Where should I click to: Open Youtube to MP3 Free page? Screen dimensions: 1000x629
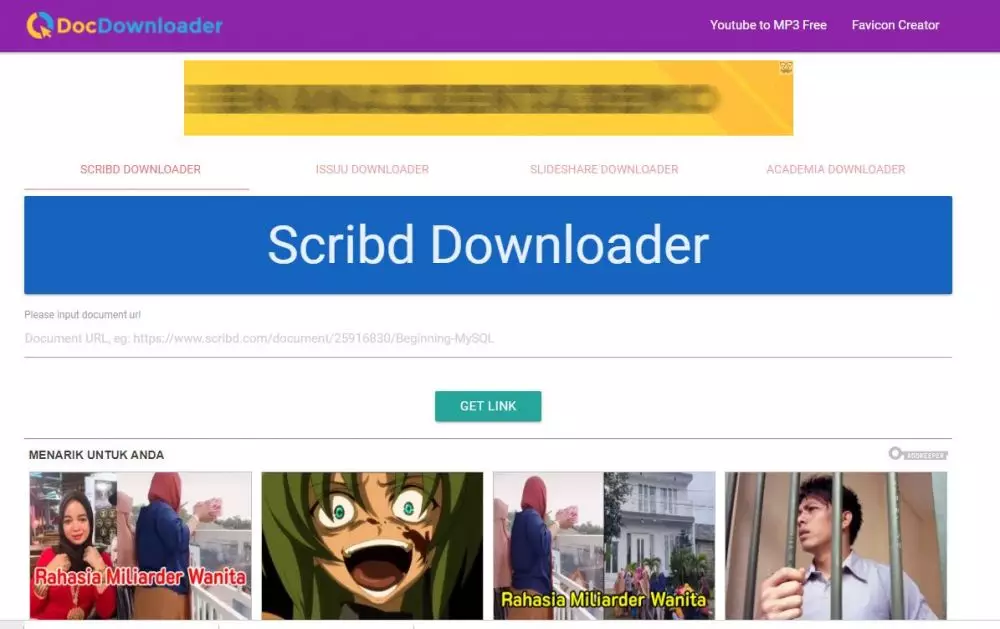click(x=768, y=24)
